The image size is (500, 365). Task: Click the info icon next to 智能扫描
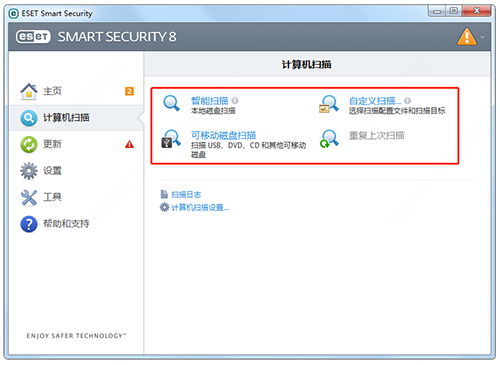tap(235, 100)
